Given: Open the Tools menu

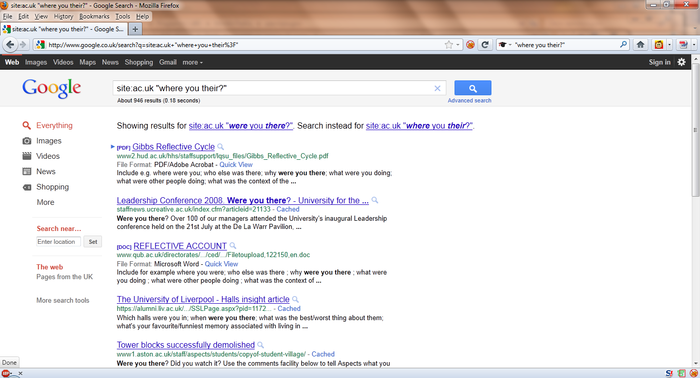Looking at the screenshot, I should [123, 17].
